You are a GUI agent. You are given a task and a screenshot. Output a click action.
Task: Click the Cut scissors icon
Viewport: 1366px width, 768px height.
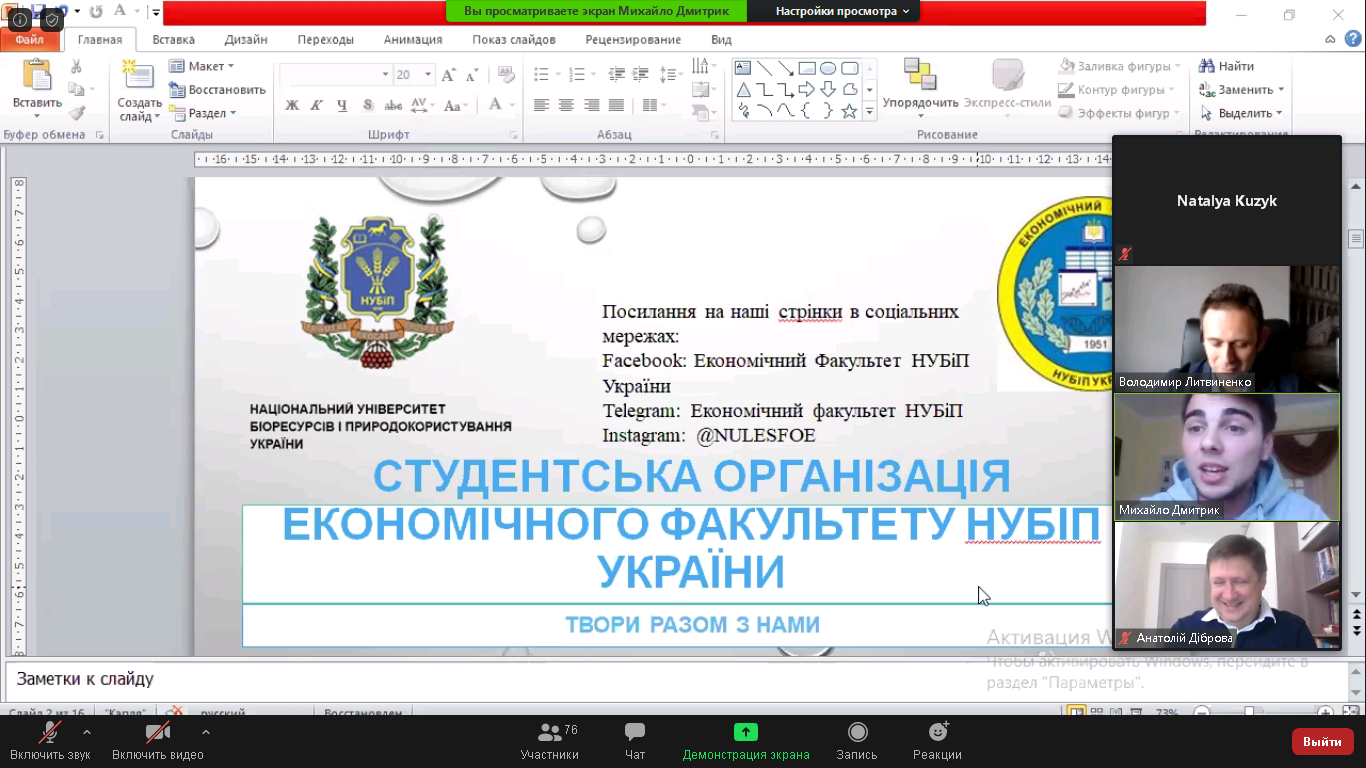click(77, 66)
